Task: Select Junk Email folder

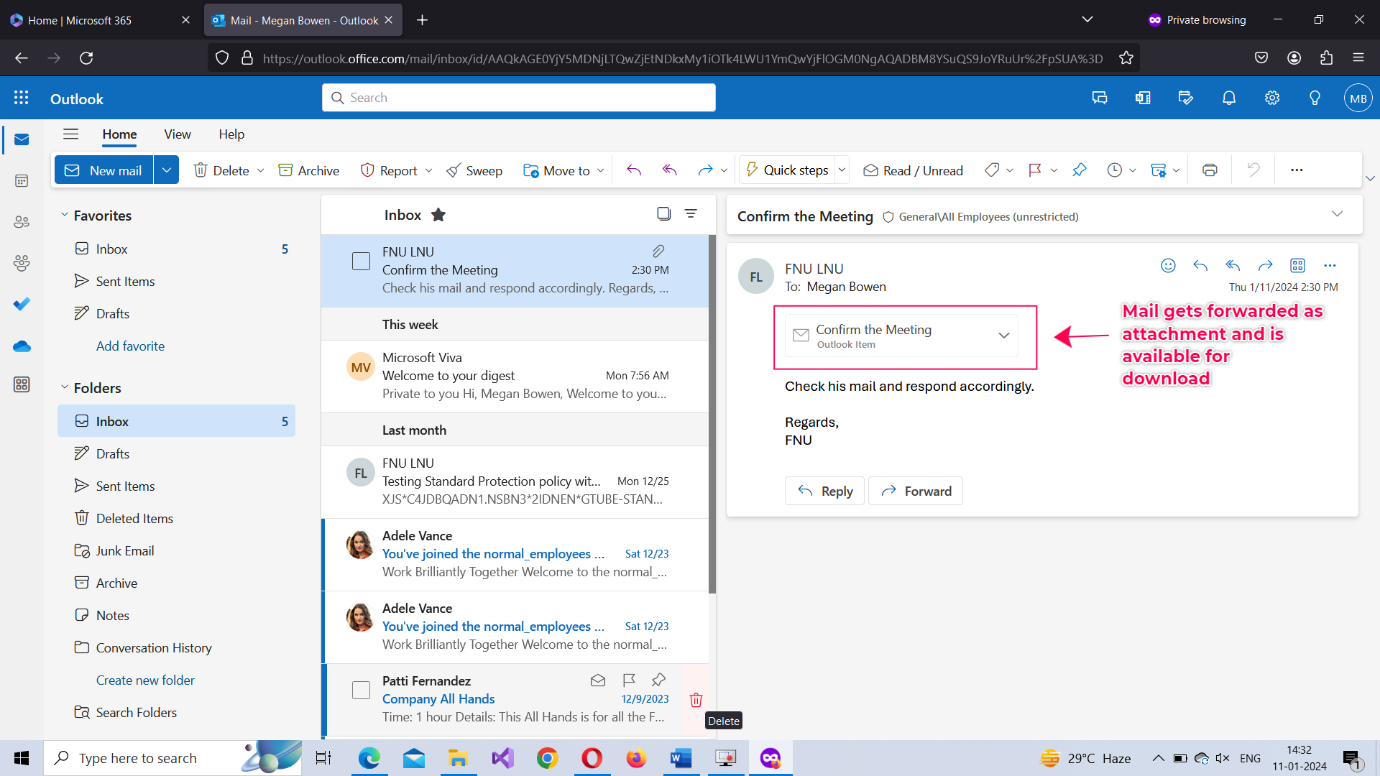Action: pos(125,550)
